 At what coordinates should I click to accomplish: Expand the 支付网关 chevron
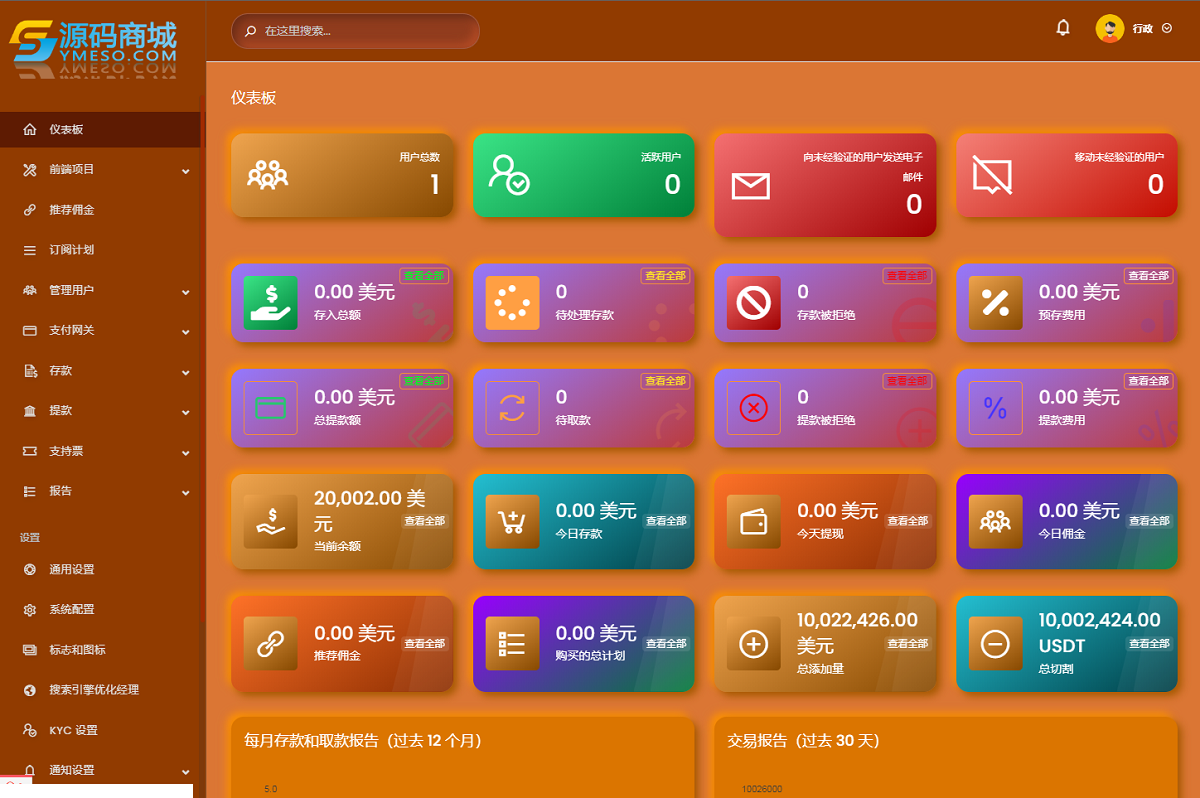tap(185, 332)
